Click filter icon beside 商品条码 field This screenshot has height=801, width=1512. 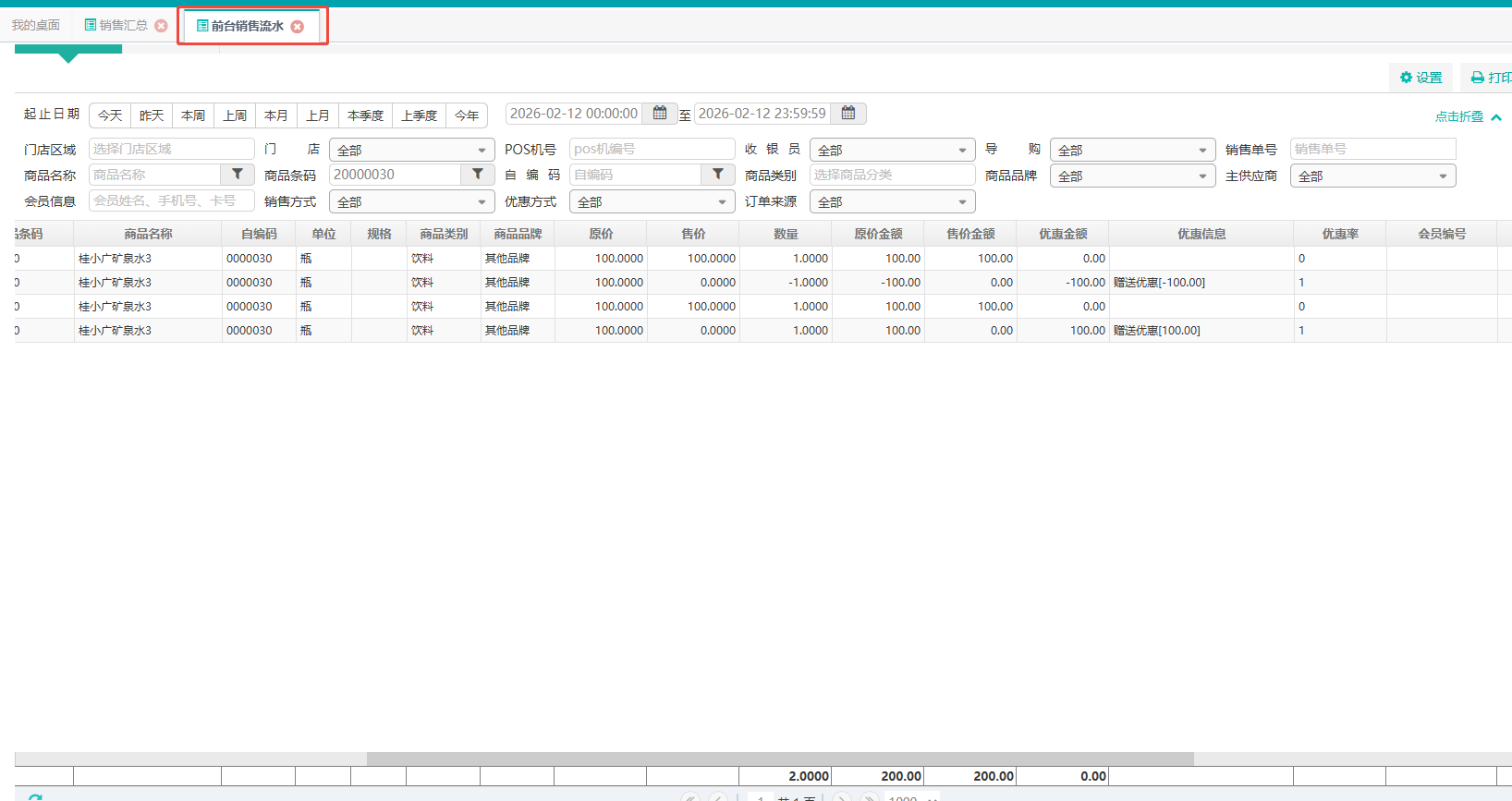click(478, 175)
